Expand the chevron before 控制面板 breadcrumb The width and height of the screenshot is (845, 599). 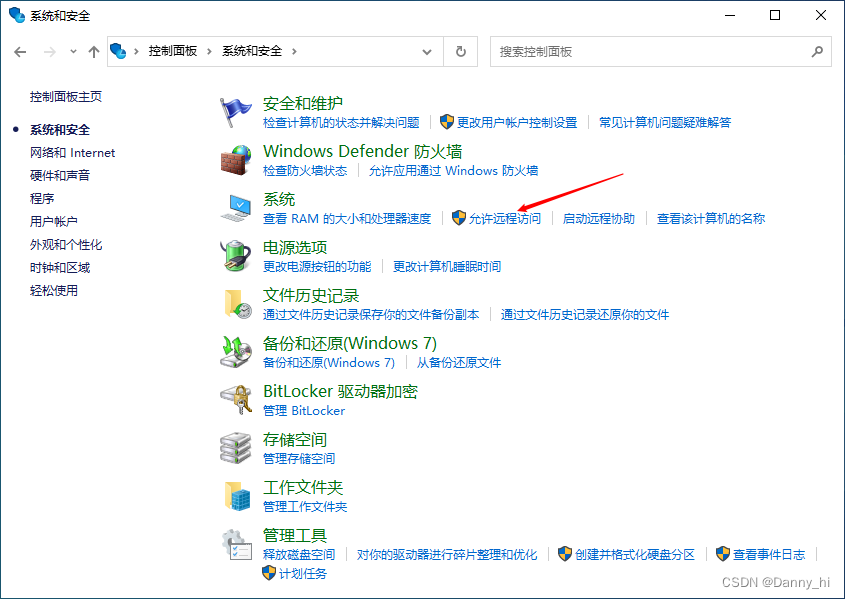(x=136, y=51)
